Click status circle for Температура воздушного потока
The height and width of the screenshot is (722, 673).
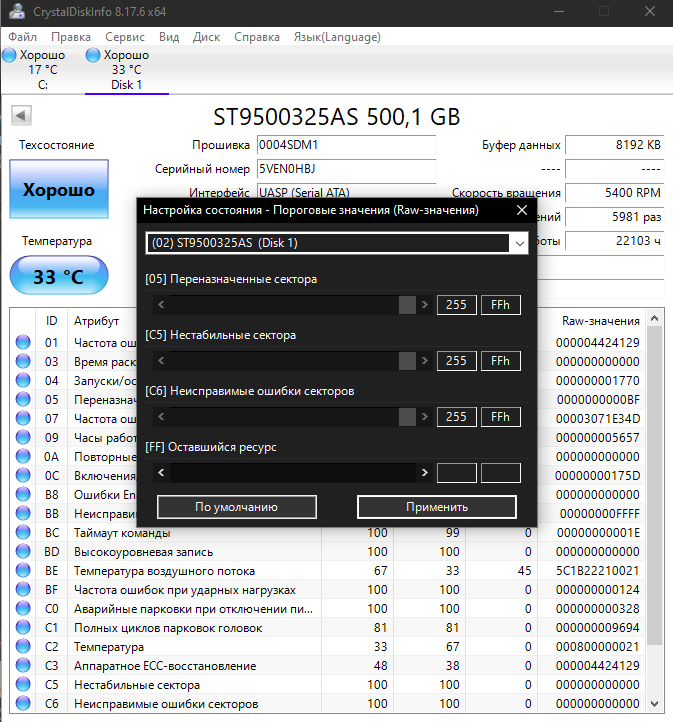tap(23, 571)
